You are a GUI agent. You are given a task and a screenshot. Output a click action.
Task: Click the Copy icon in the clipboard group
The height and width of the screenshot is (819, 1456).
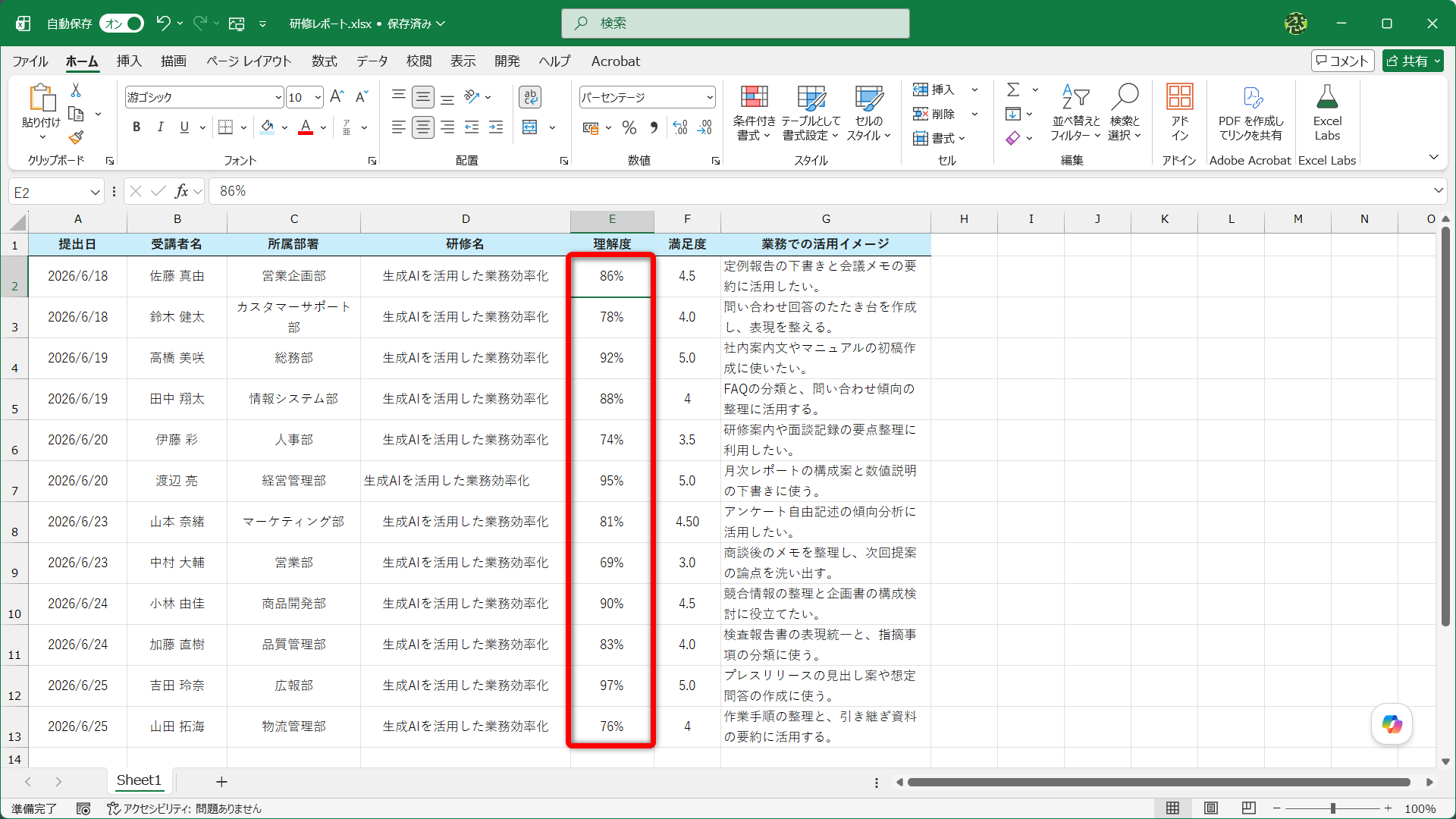tap(76, 114)
